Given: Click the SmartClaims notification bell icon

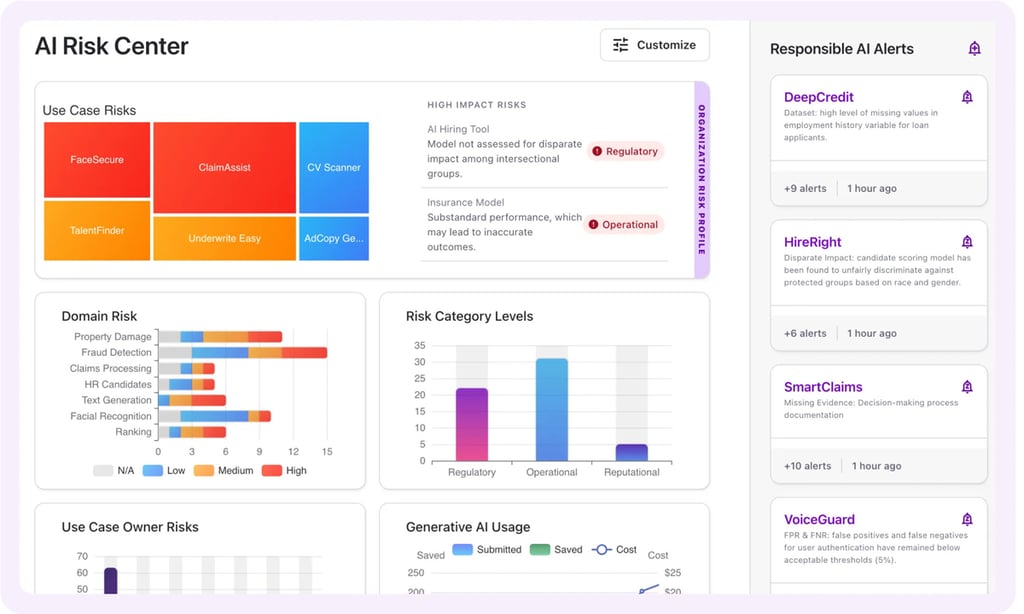Looking at the screenshot, I should tap(966, 386).
